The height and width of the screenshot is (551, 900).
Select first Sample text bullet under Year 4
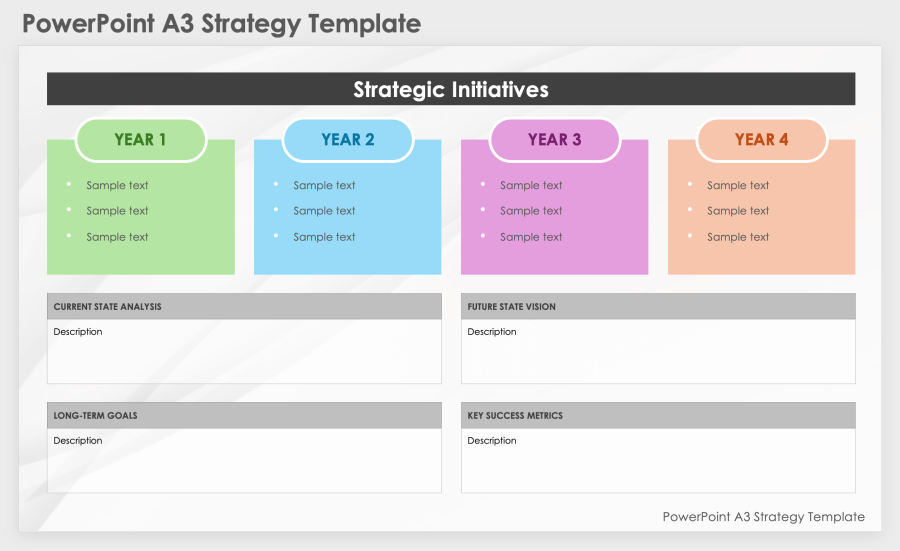pyautogui.click(x=738, y=185)
